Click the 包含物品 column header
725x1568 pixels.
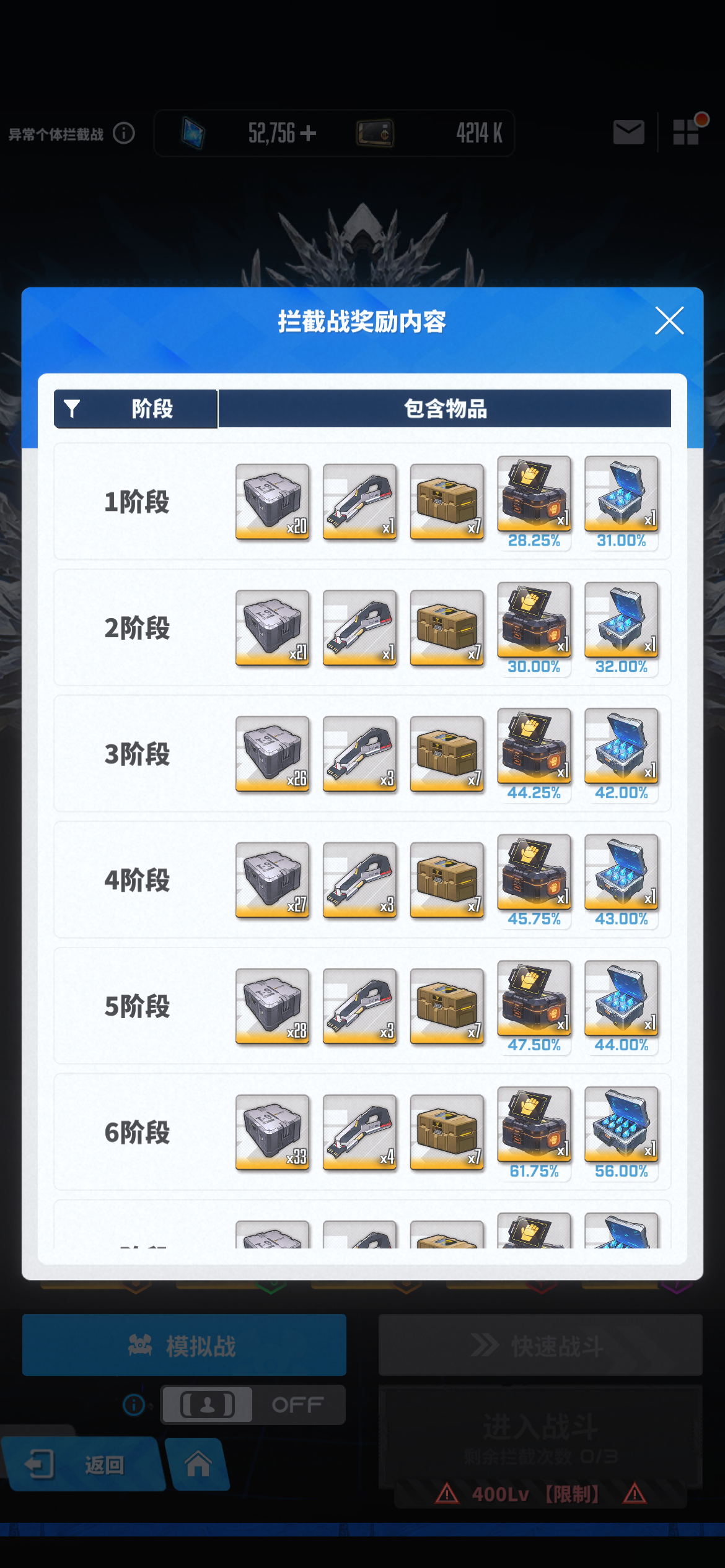coord(445,409)
